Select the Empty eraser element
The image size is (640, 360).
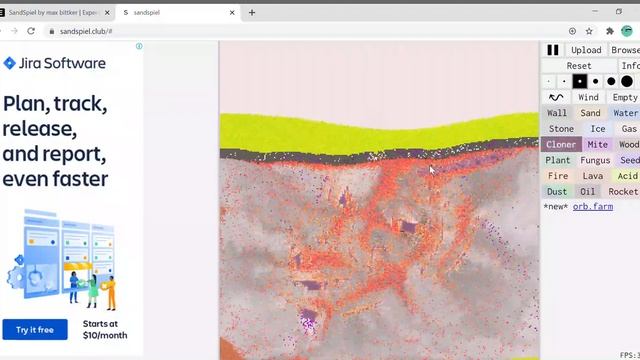624,97
